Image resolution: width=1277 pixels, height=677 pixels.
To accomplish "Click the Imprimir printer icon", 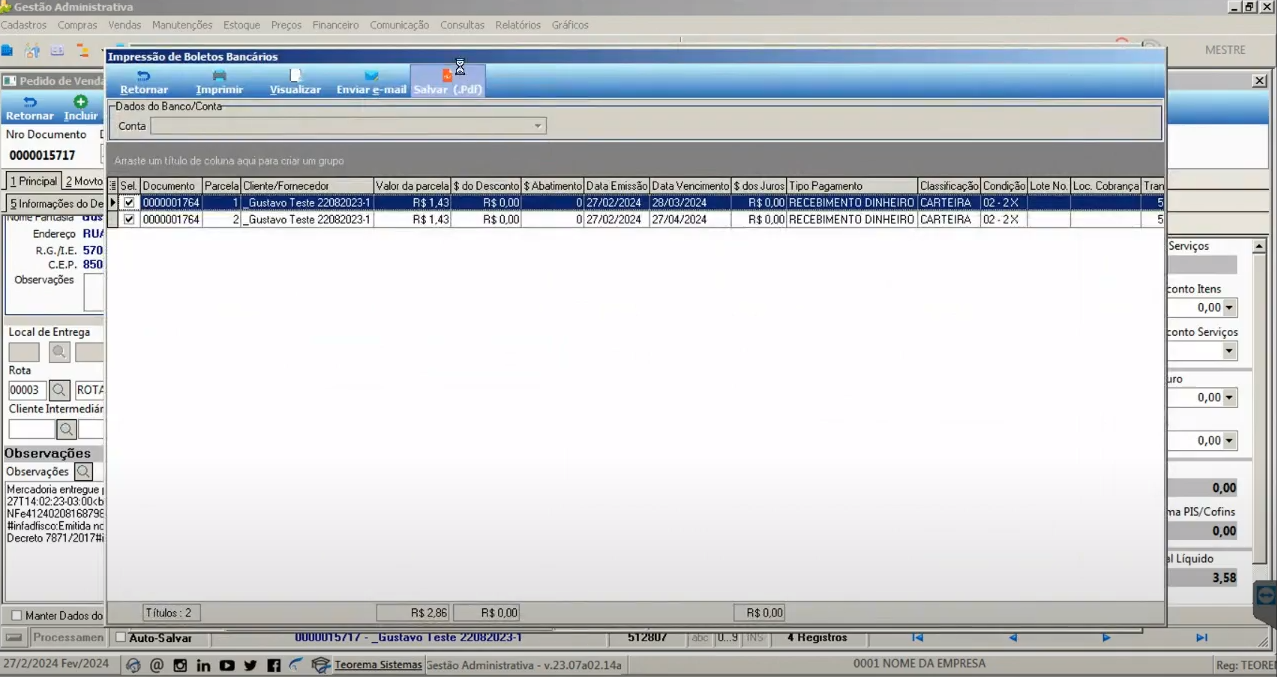I will tap(219, 76).
